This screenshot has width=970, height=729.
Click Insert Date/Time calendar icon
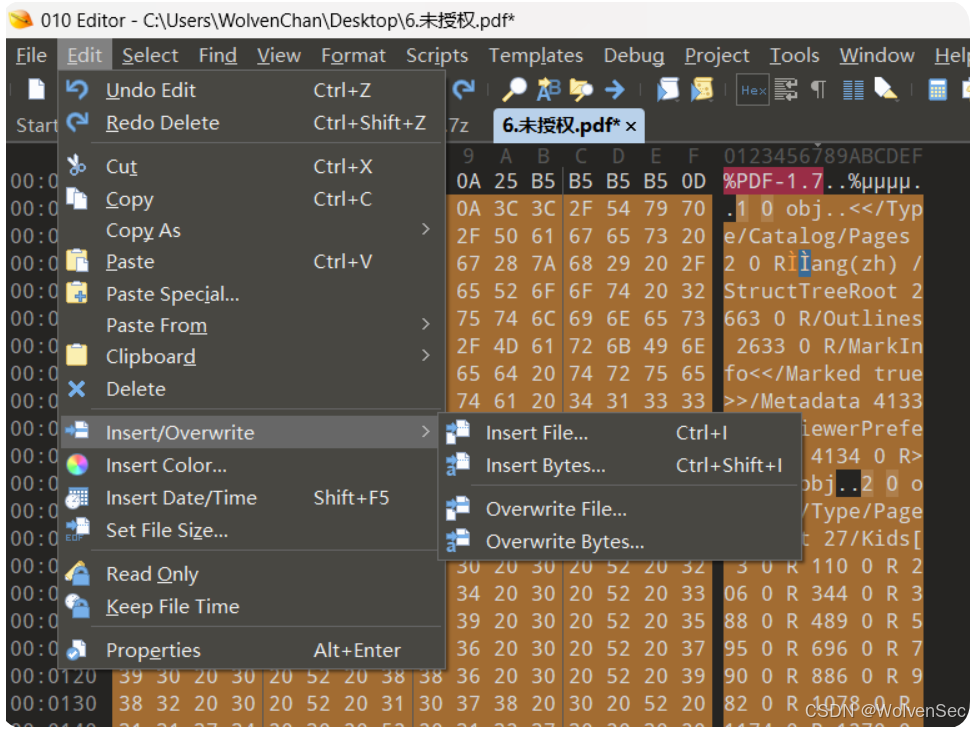[x=77, y=498]
